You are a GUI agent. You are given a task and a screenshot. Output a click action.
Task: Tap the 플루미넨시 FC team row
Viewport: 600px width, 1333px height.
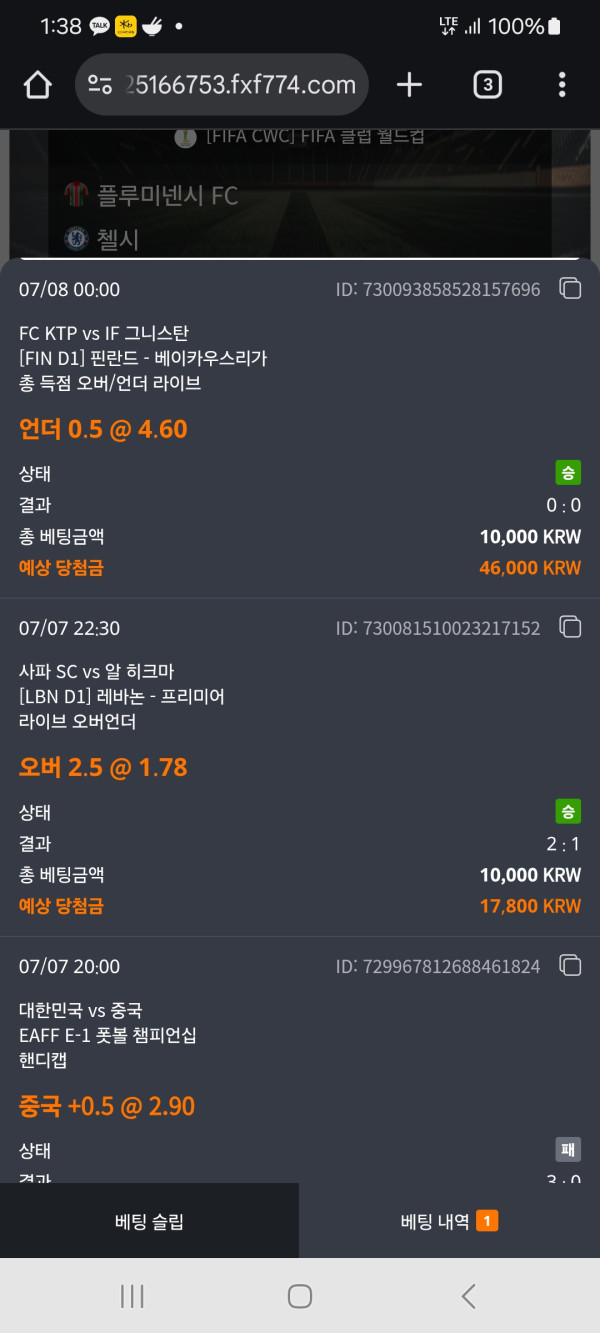[x=168, y=195]
